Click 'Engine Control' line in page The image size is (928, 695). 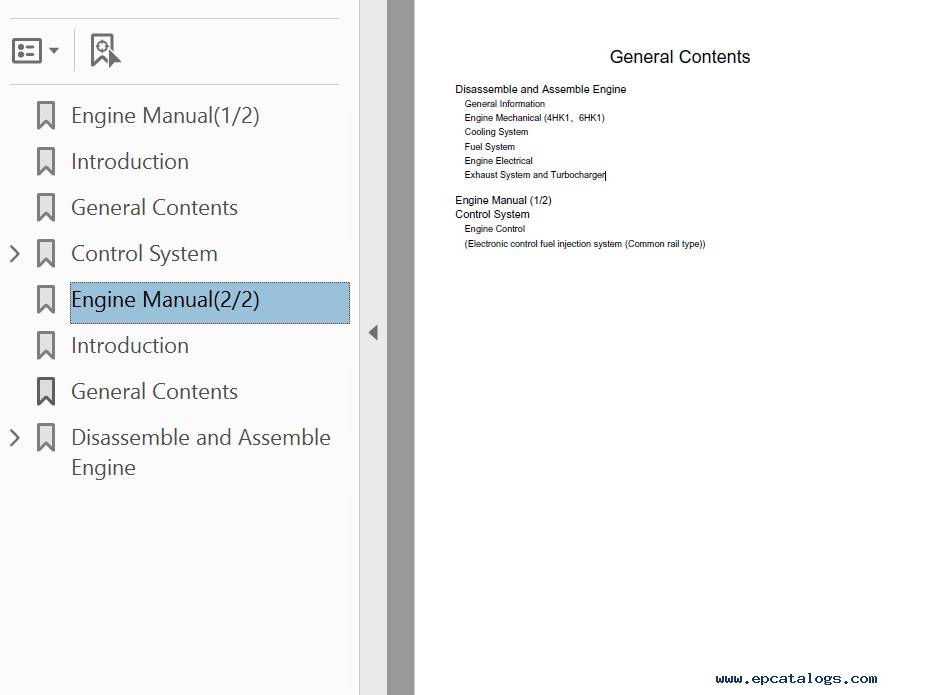[494, 229]
